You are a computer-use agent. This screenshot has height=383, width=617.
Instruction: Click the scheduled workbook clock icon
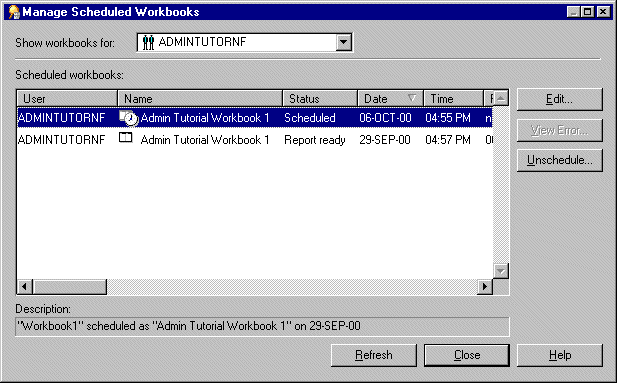(x=129, y=118)
